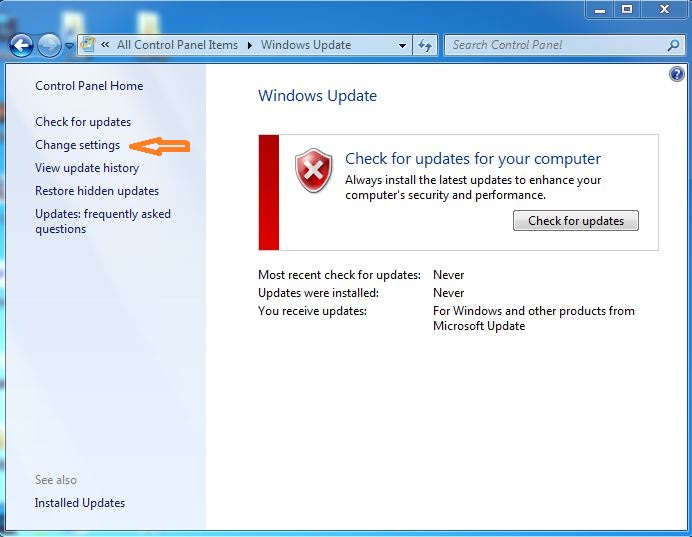
Task: Expand arrow after All Control Panel Items
Action: click(250, 45)
